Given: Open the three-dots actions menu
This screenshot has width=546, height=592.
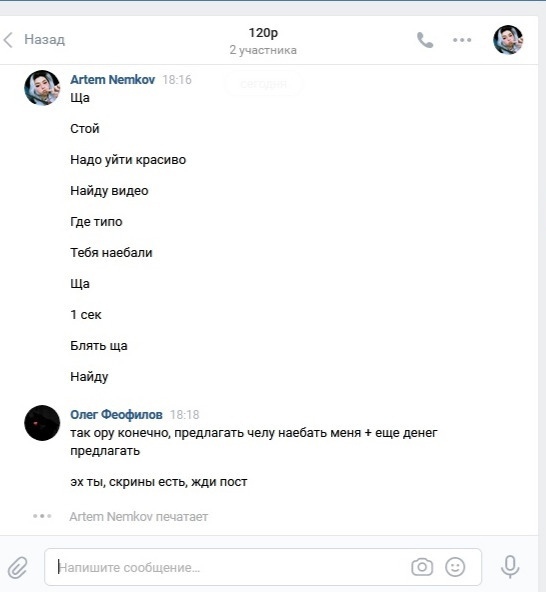Looking at the screenshot, I should 462,40.
